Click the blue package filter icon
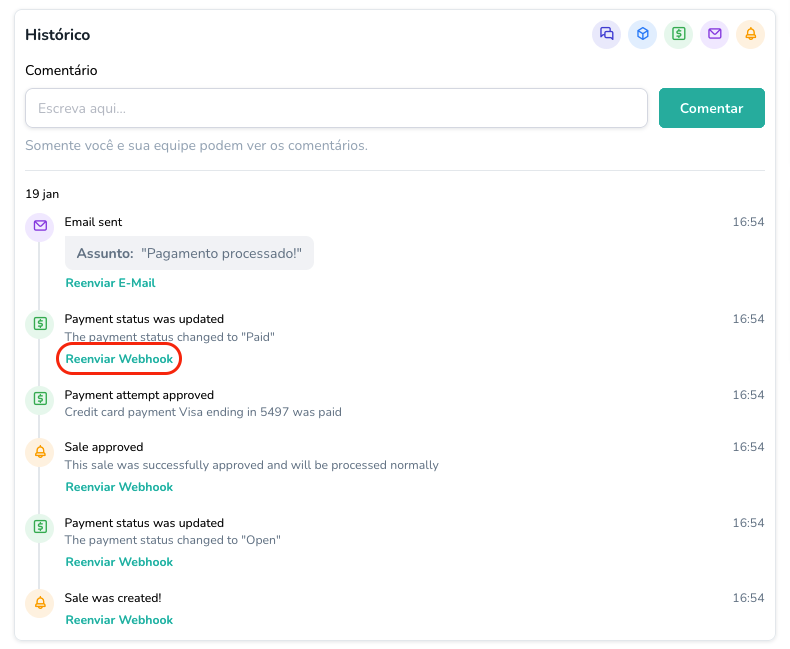The height and width of the screenshot is (649, 790). (643, 34)
